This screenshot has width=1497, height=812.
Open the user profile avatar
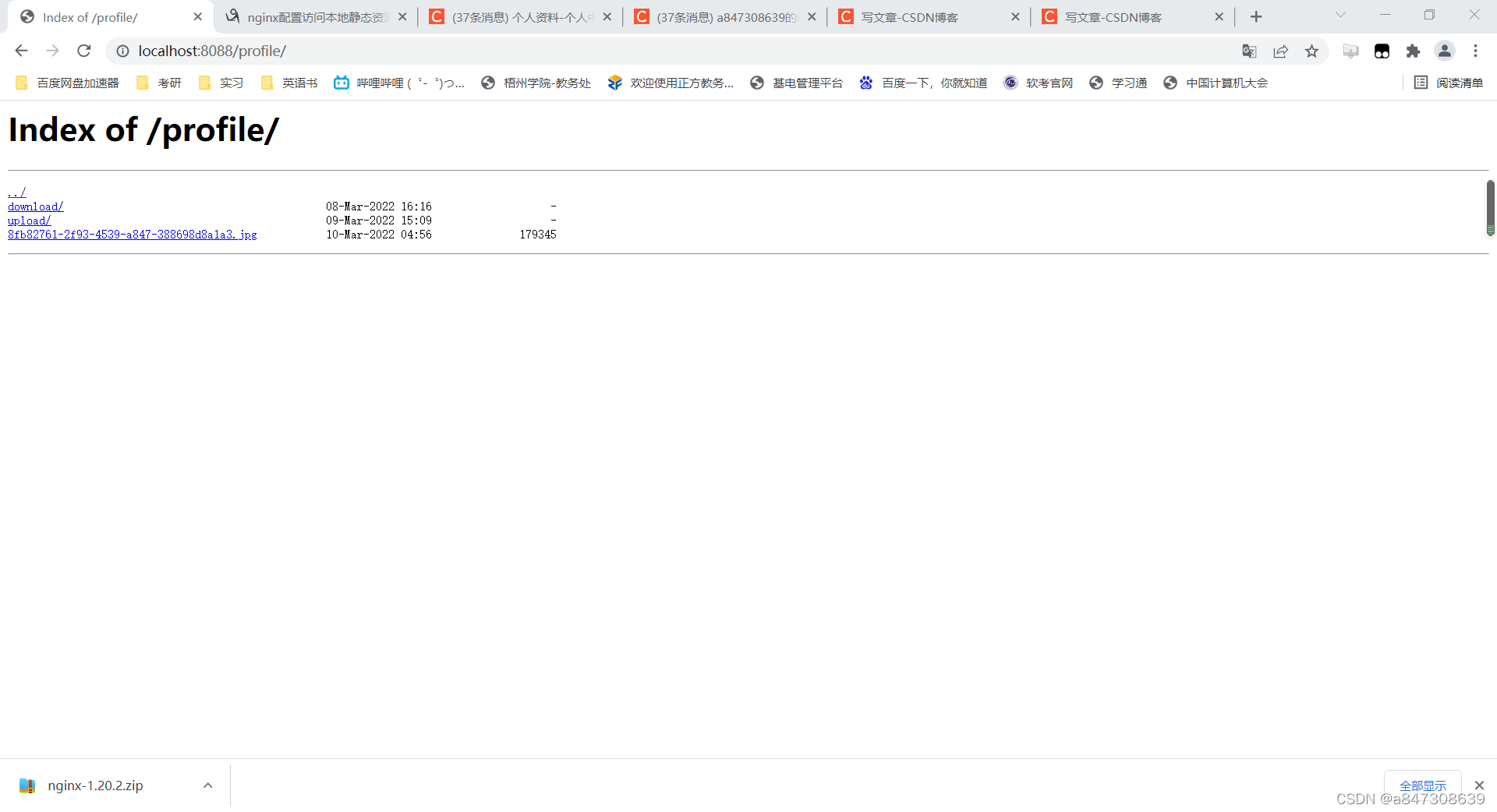pyautogui.click(x=1444, y=51)
